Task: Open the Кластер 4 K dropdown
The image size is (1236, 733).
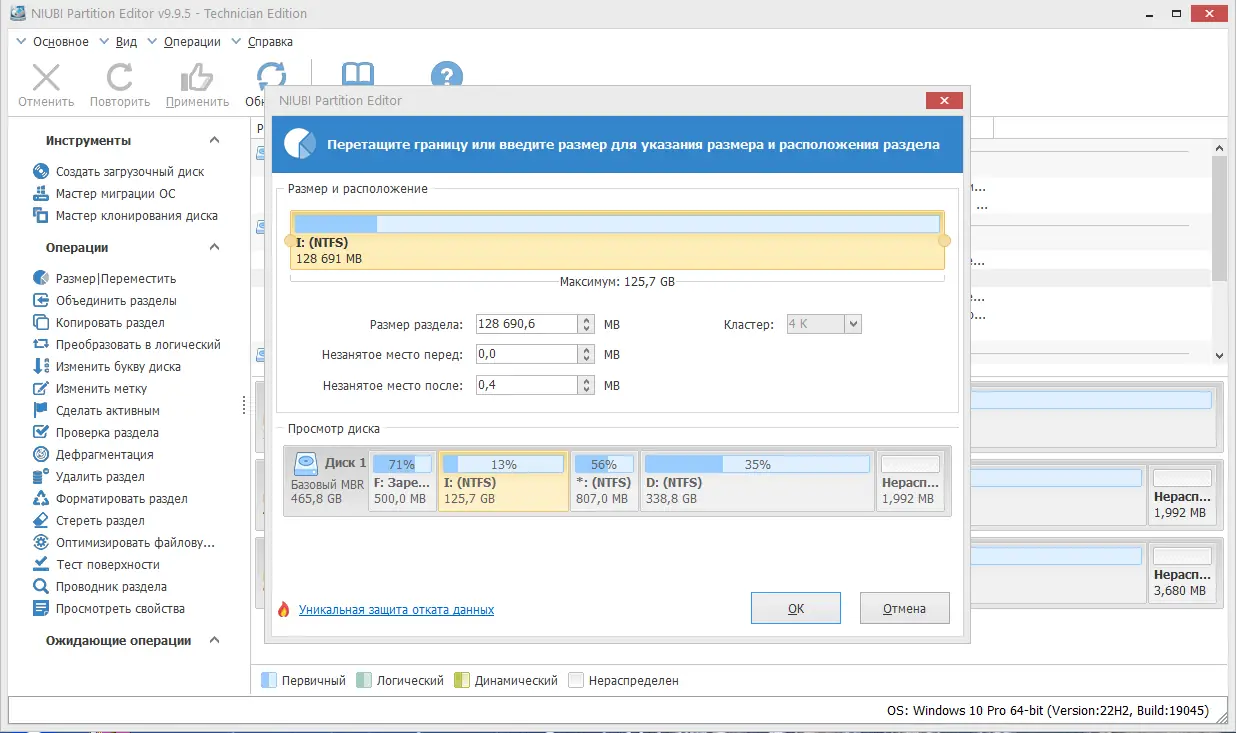Action: click(853, 324)
